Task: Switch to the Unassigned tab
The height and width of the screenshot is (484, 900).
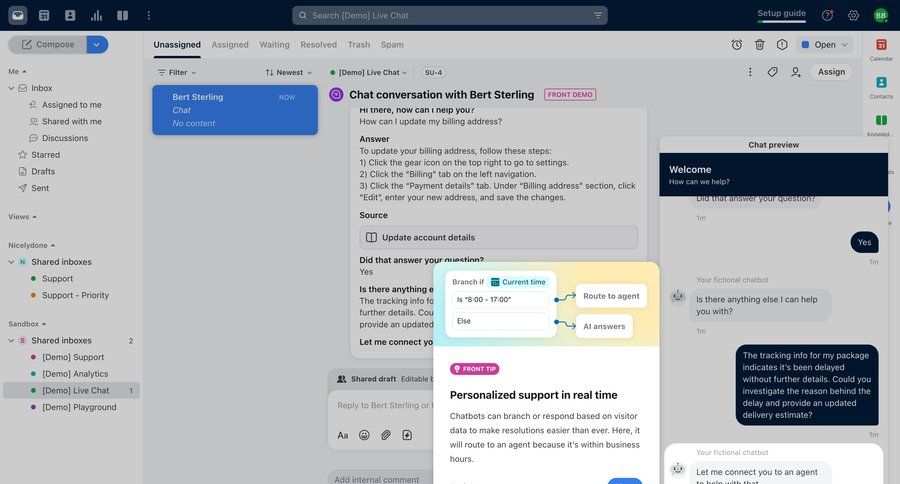Action: click(177, 44)
